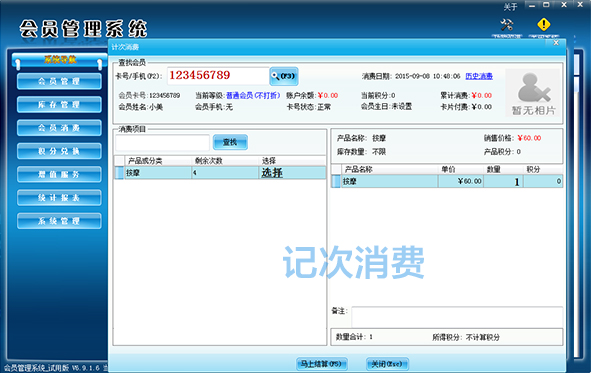Click the 剩余次数 value 4 cell
591x373 pixels.
pyautogui.click(x=225, y=173)
